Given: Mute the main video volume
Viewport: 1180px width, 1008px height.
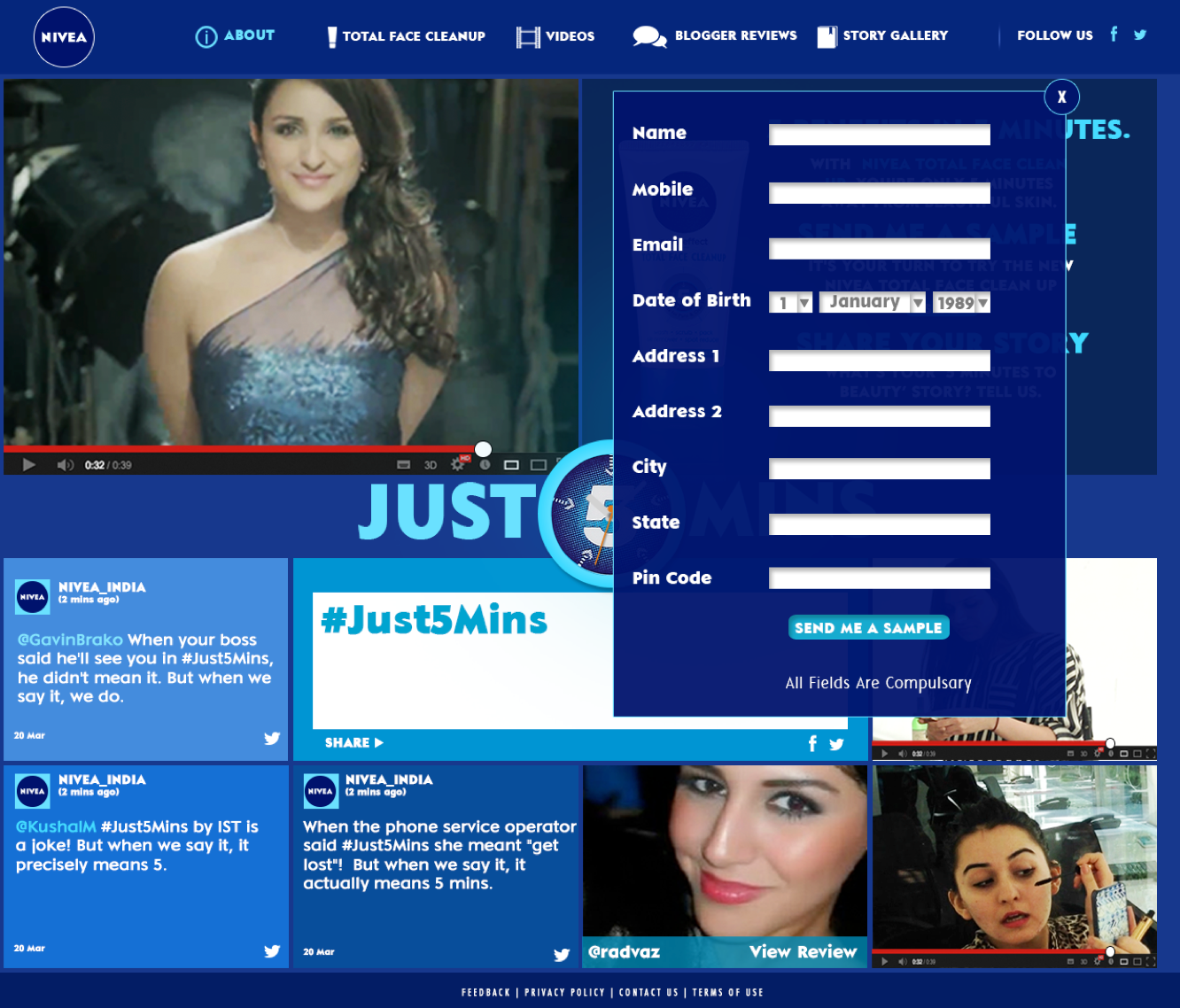Looking at the screenshot, I should click(65, 464).
